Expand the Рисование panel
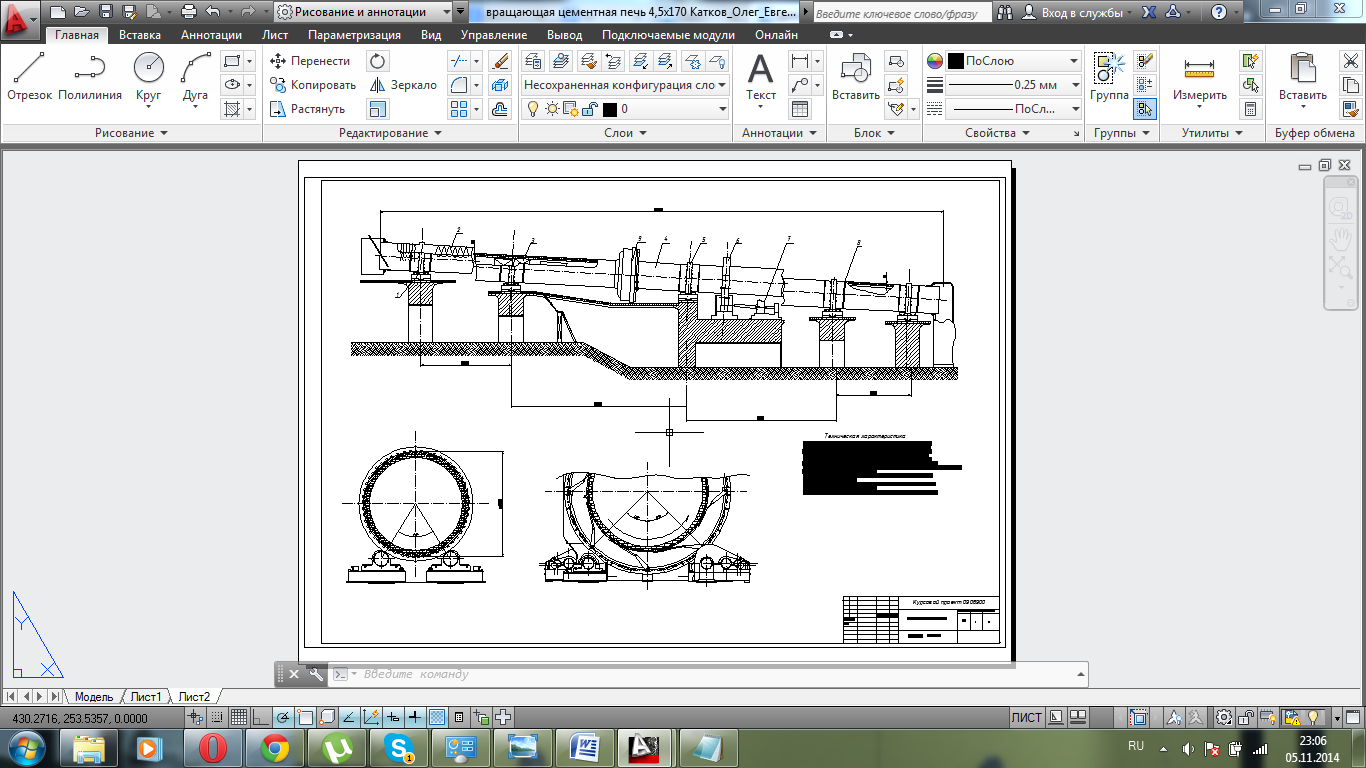Image resolution: width=1366 pixels, height=768 pixels. point(131,133)
